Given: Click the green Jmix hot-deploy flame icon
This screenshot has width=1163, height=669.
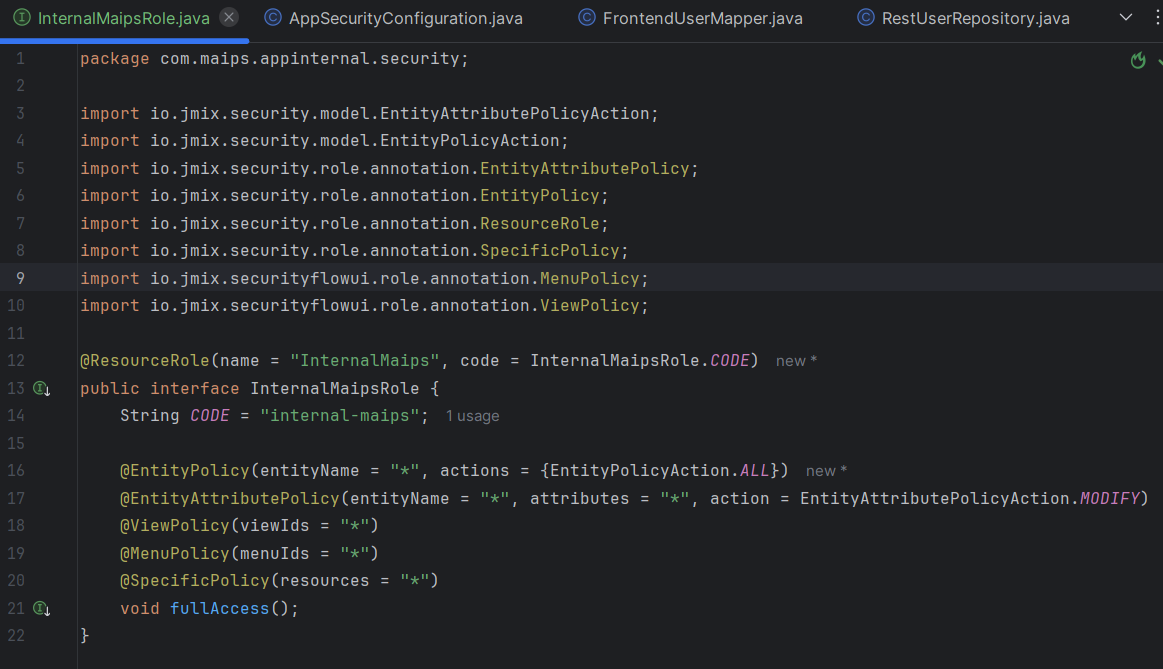Looking at the screenshot, I should click(1138, 60).
